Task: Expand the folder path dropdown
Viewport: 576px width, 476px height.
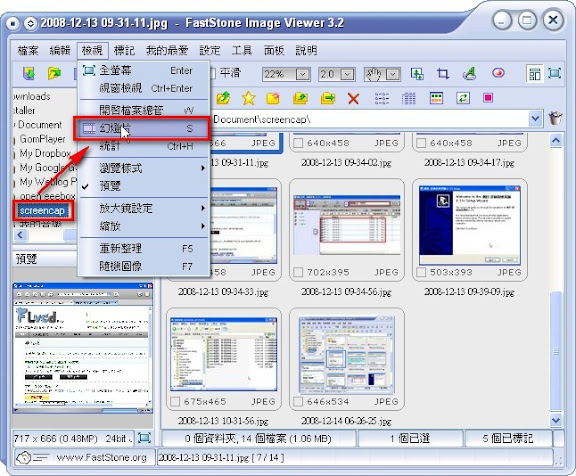Action: click(535, 119)
